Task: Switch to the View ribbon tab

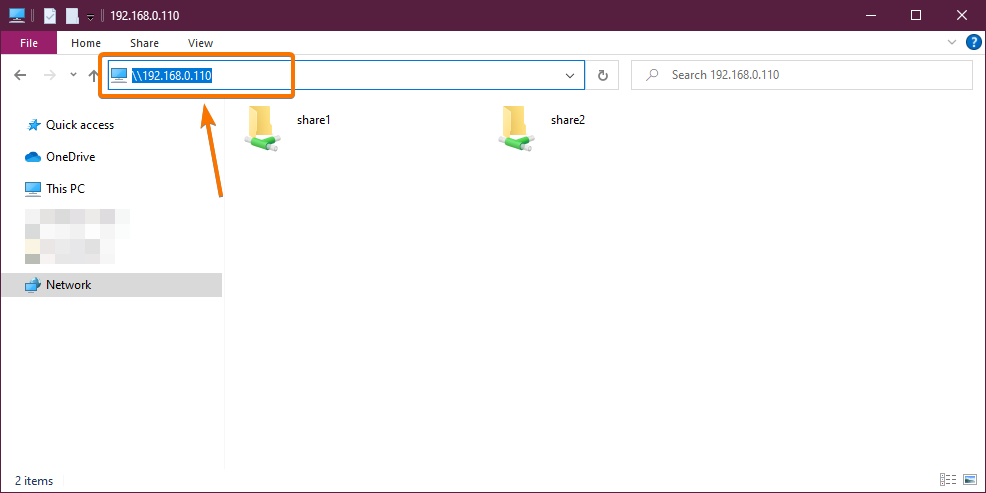Action: click(201, 43)
